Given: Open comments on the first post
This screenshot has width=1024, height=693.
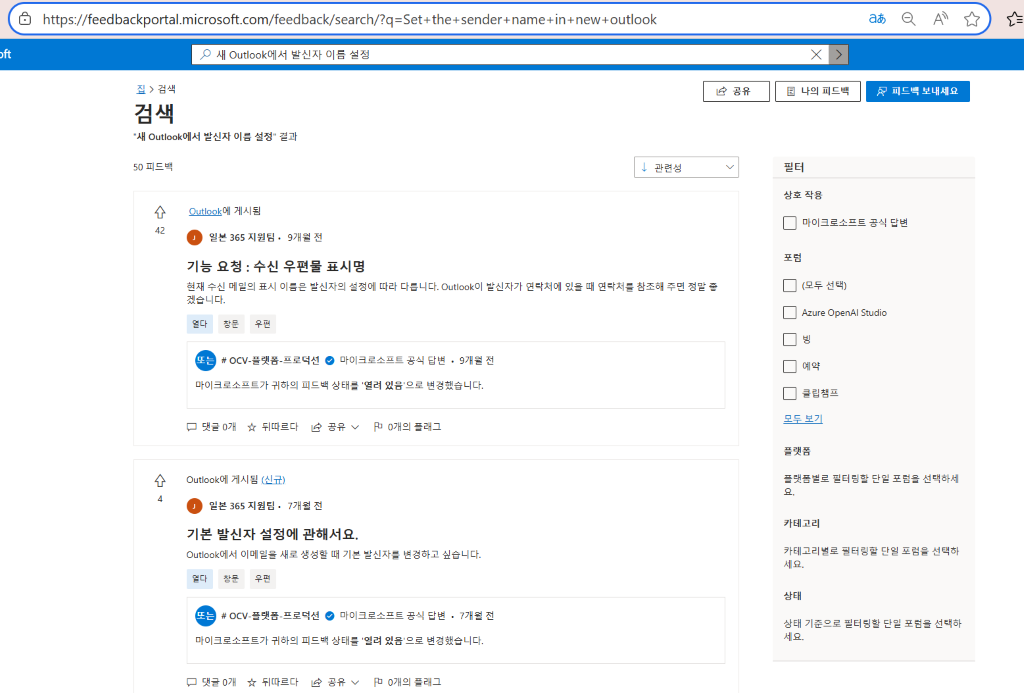Looking at the screenshot, I should point(212,427).
